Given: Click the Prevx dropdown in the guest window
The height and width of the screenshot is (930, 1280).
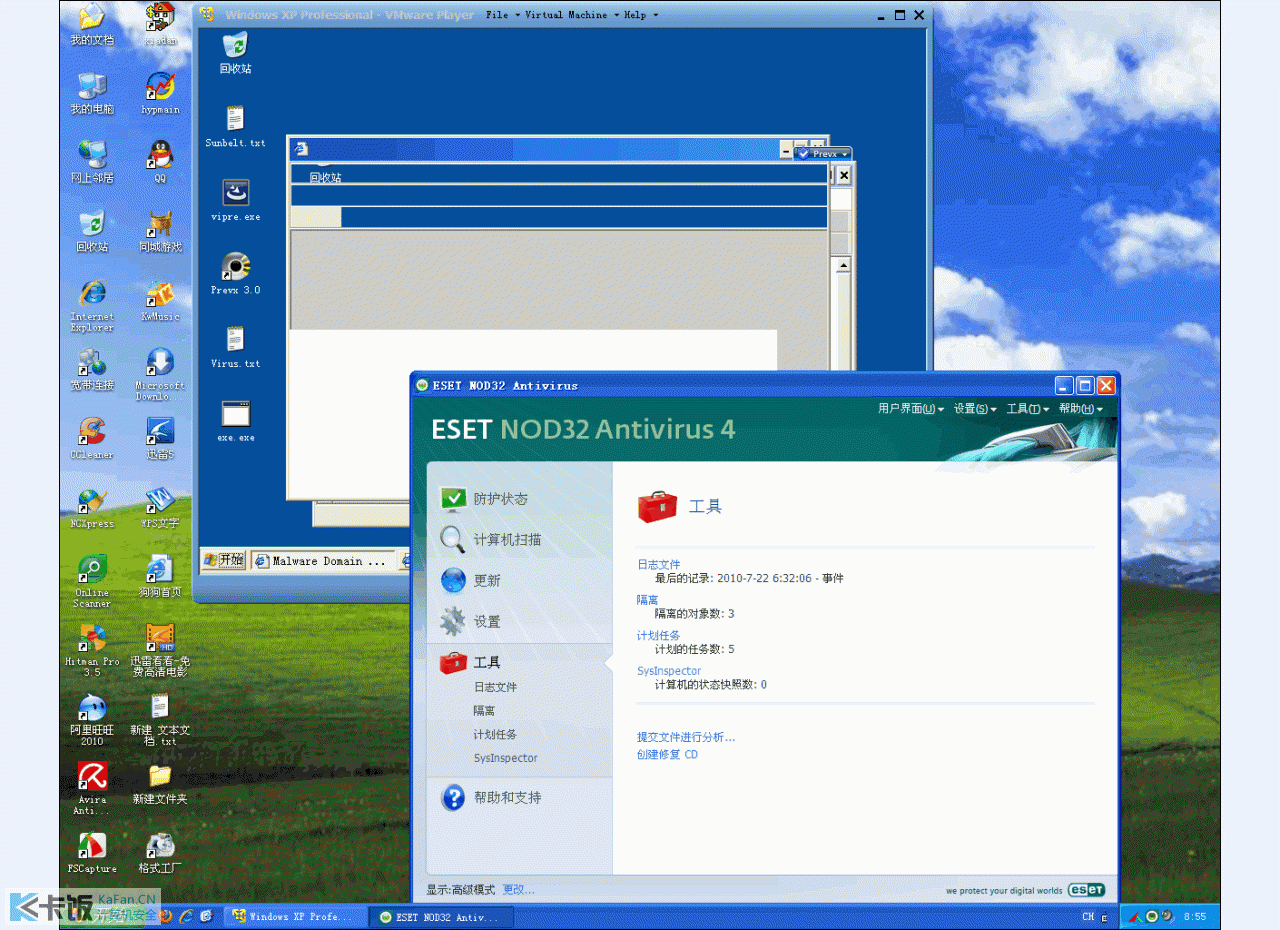Looking at the screenshot, I should pos(822,154).
